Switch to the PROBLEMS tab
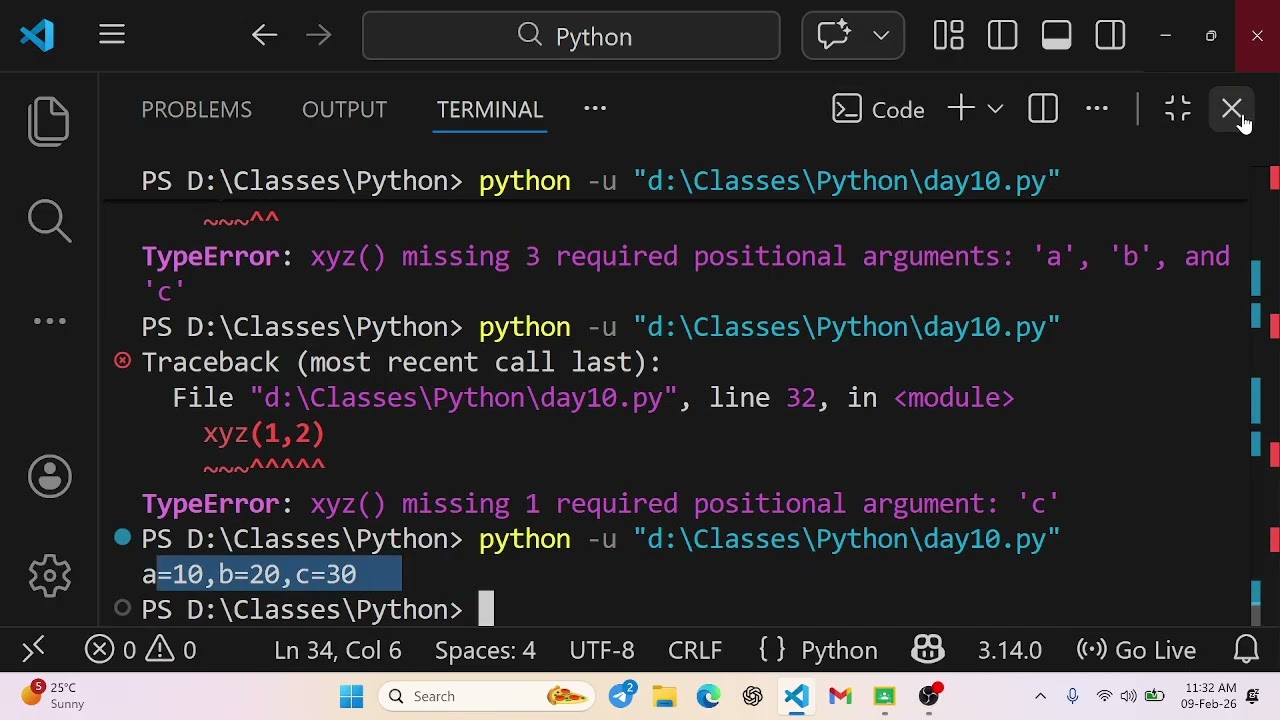The image size is (1280, 720). tap(196, 109)
